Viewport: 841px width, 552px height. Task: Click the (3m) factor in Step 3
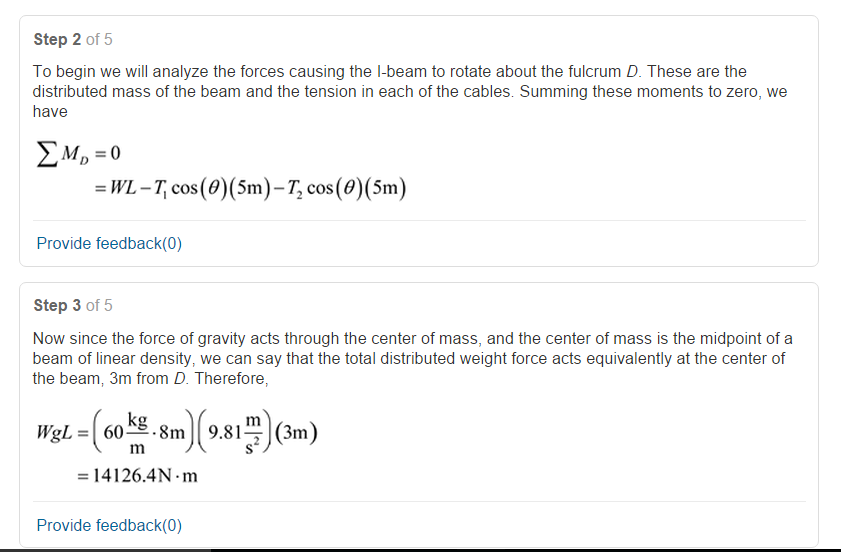(296, 432)
